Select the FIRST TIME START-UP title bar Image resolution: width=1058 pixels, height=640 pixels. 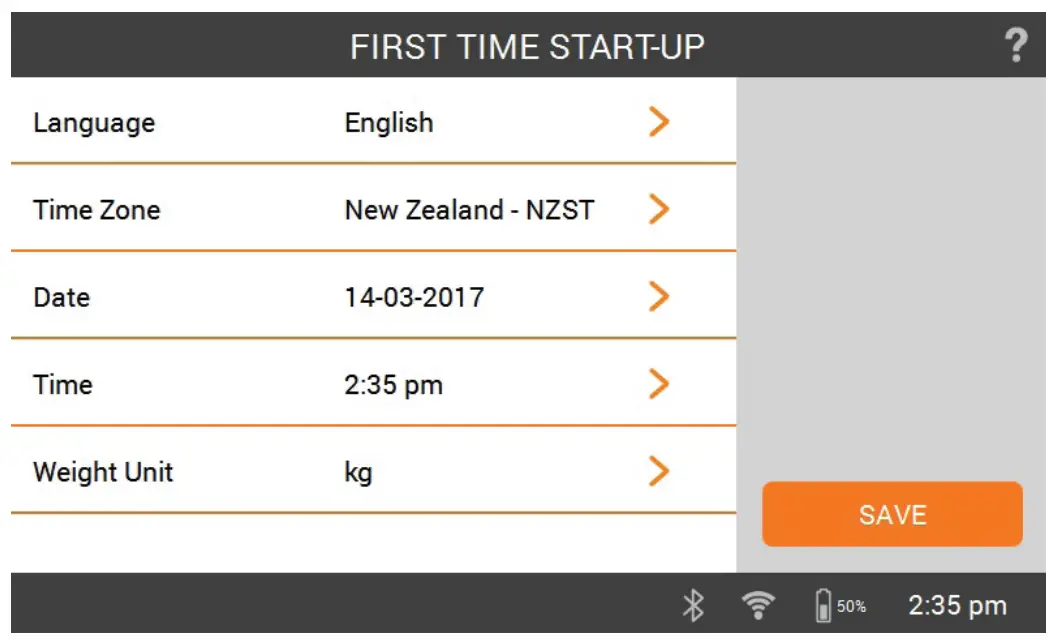pos(528,45)
